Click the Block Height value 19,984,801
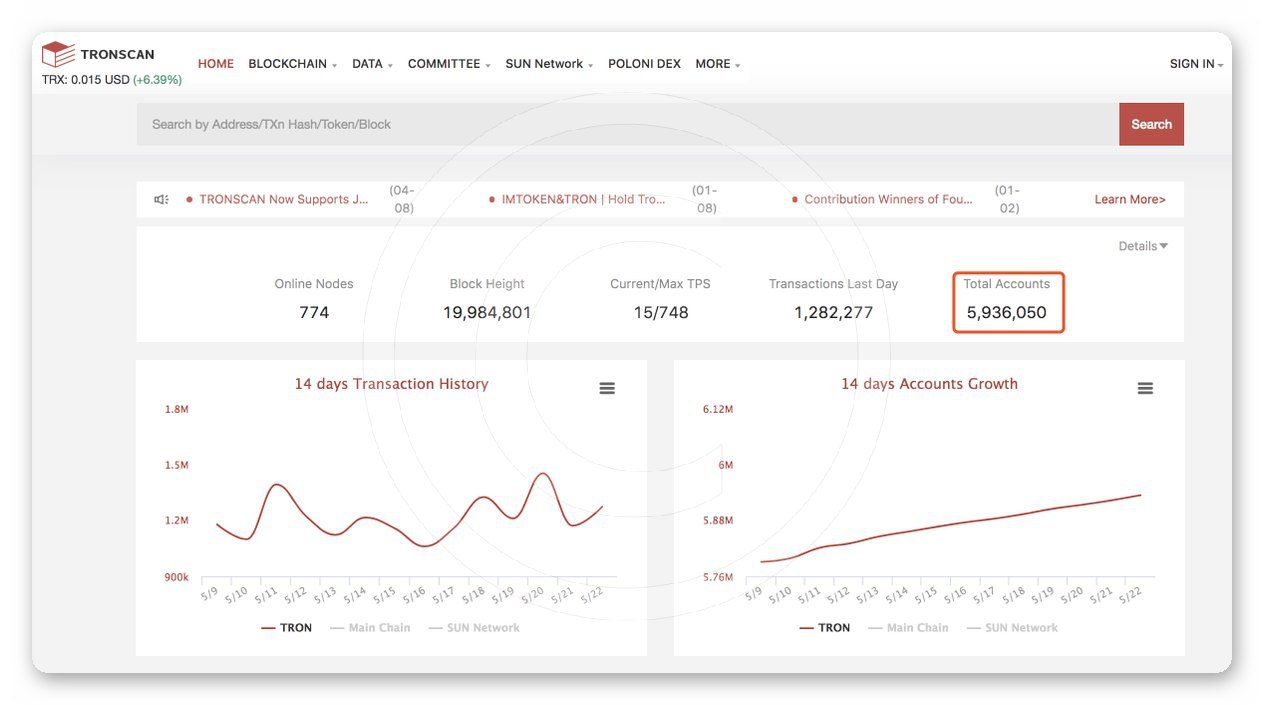Screen dimensions: 1264x705 point(487,312)
